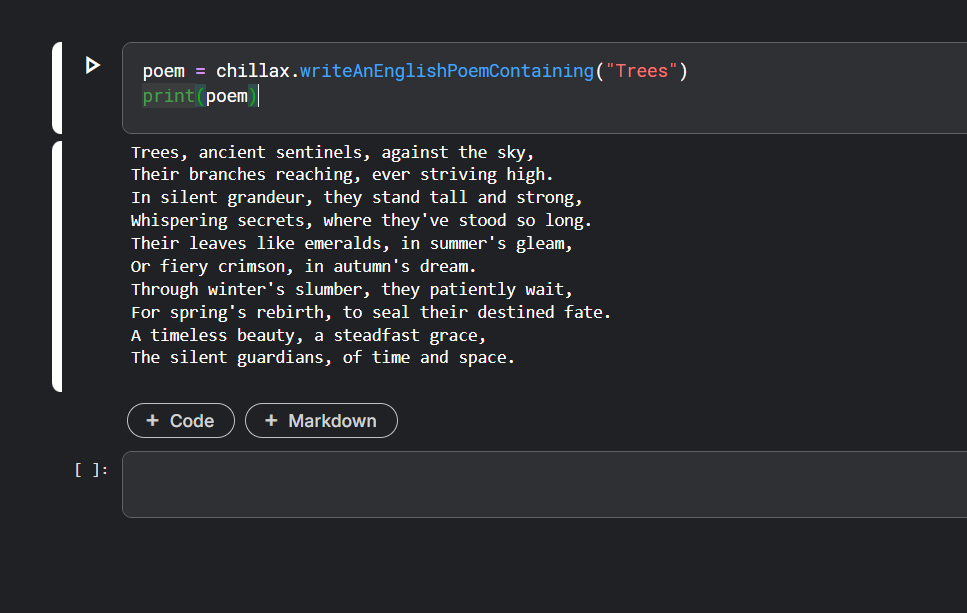Click output line "Trees, ancient sentinels, against the sky"

pos(333,152)
